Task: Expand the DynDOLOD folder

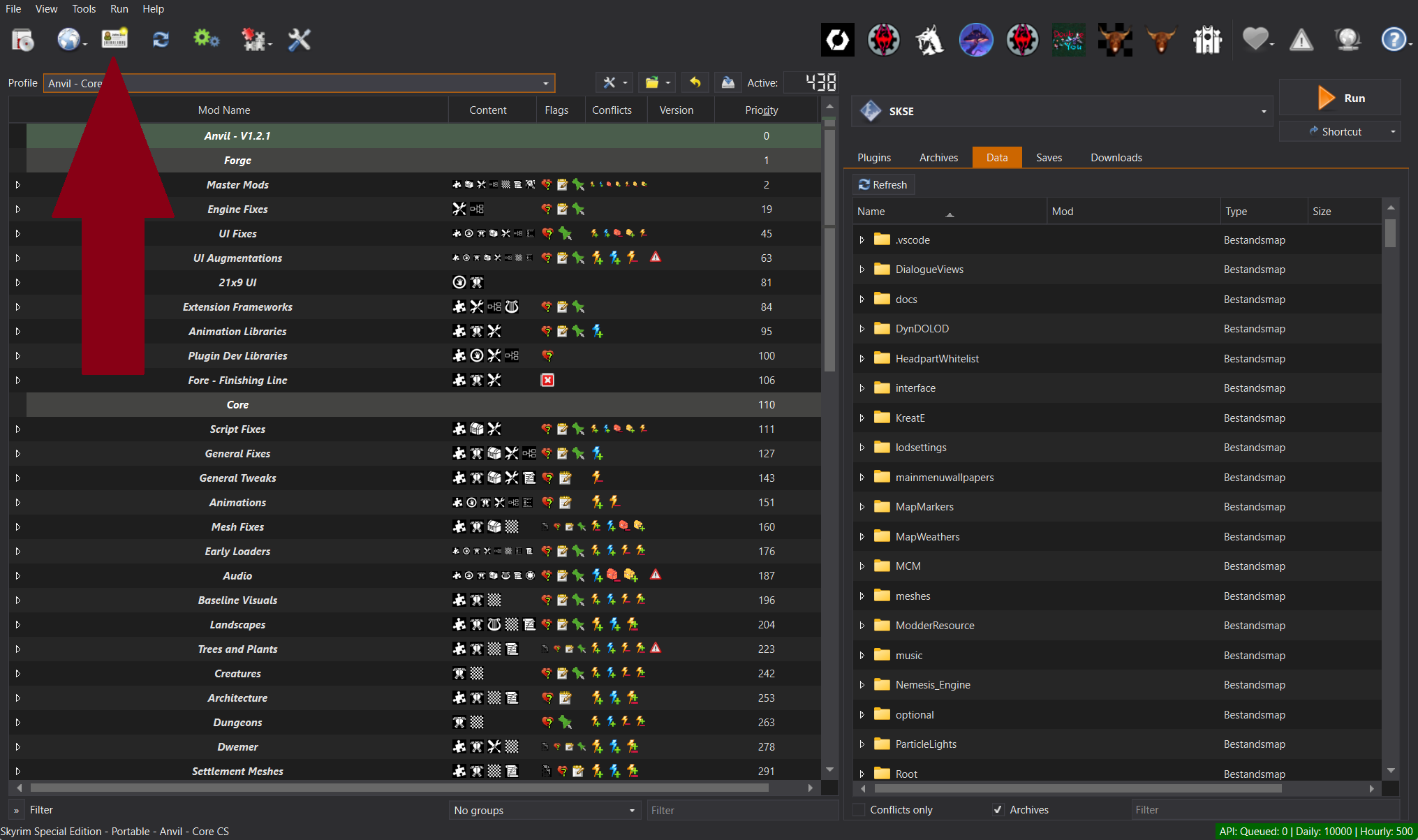Action: tap(862, 329)
